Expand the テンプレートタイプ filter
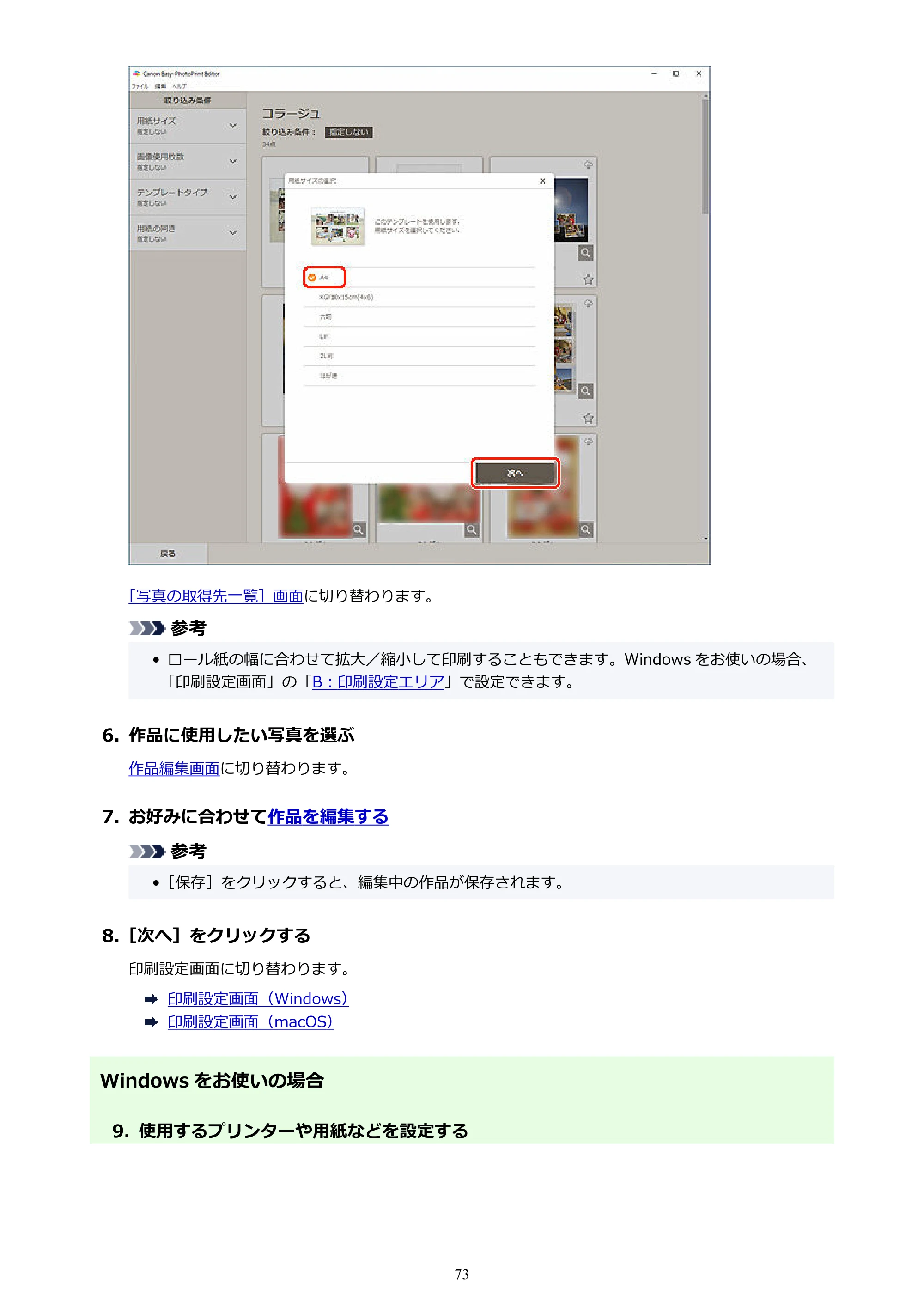This screenshot has width=924, height=1307. (x=188, y=198)
